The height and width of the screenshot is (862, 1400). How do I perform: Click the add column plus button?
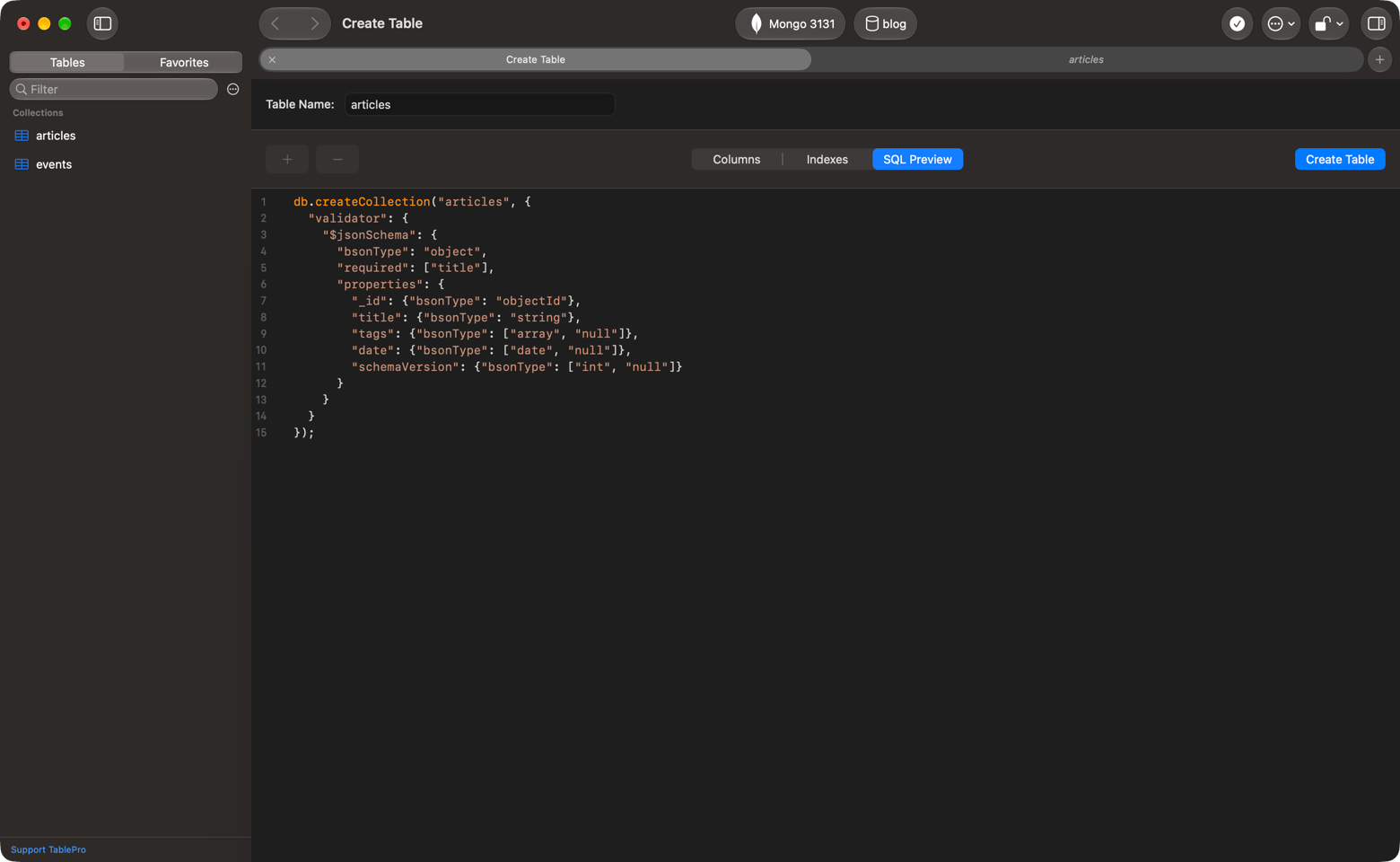click(x=287, y=159)
